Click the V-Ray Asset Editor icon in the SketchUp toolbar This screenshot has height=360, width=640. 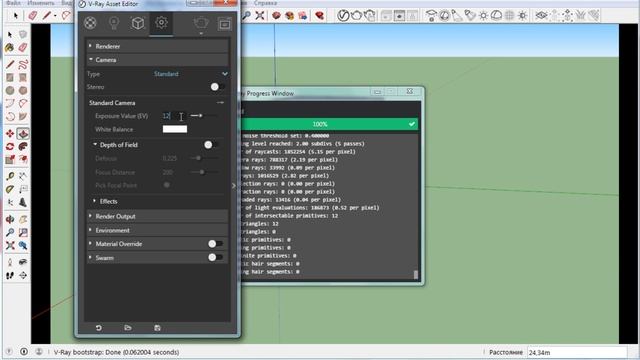point(343,16)
